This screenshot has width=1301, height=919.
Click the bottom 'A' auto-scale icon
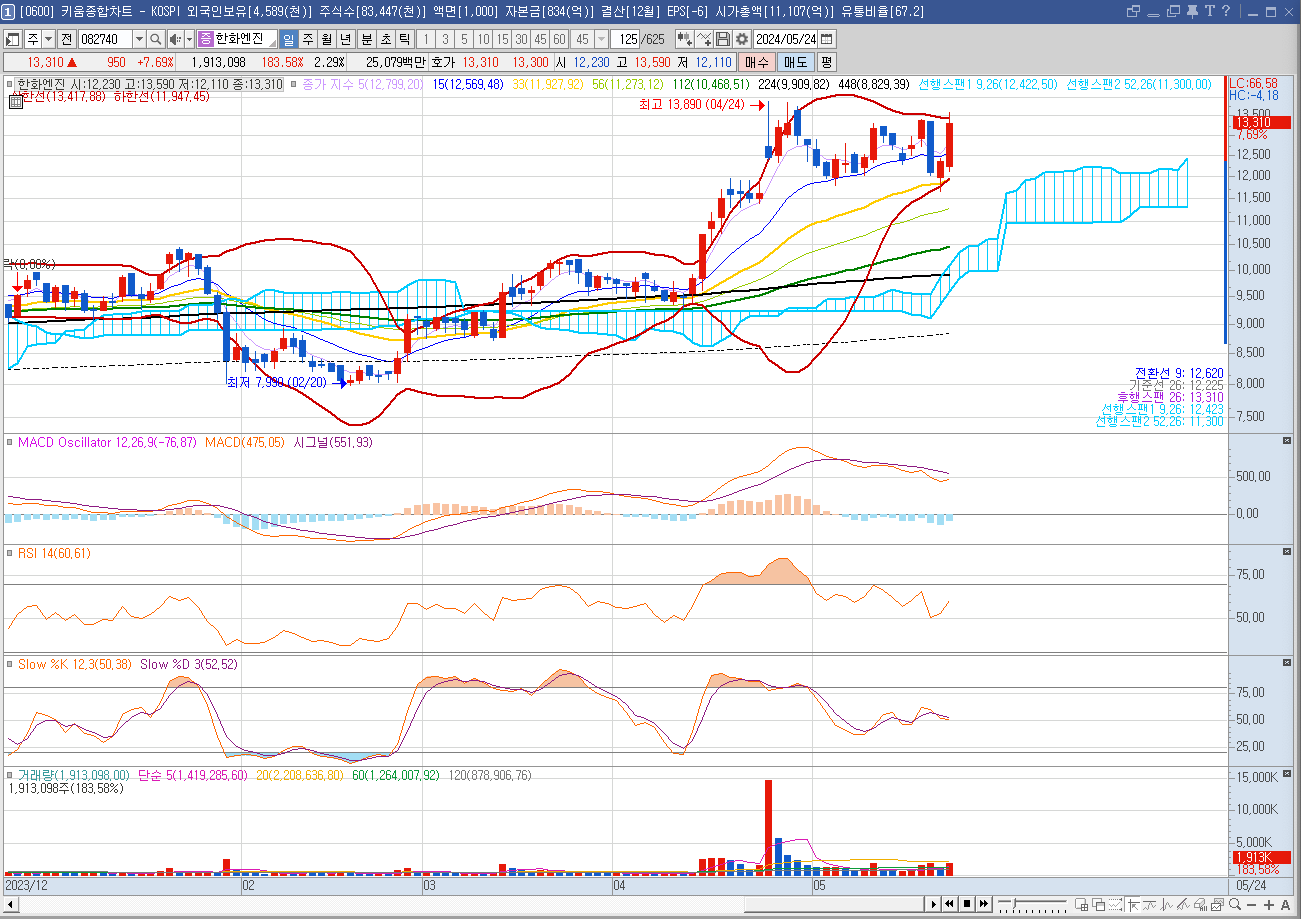(x=1285, y=904)
